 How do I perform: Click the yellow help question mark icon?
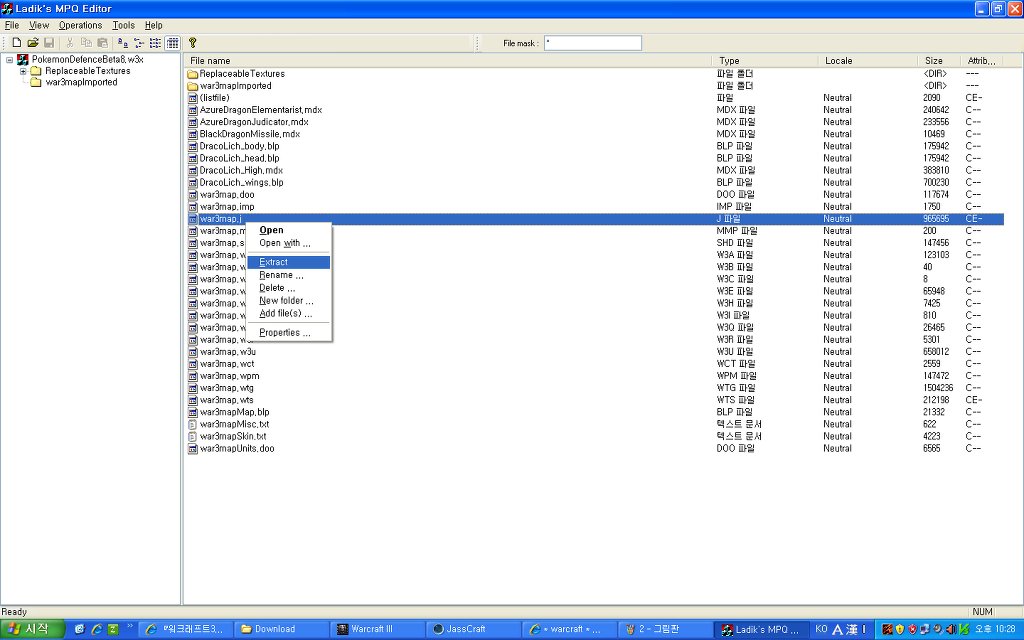(193, 43)
